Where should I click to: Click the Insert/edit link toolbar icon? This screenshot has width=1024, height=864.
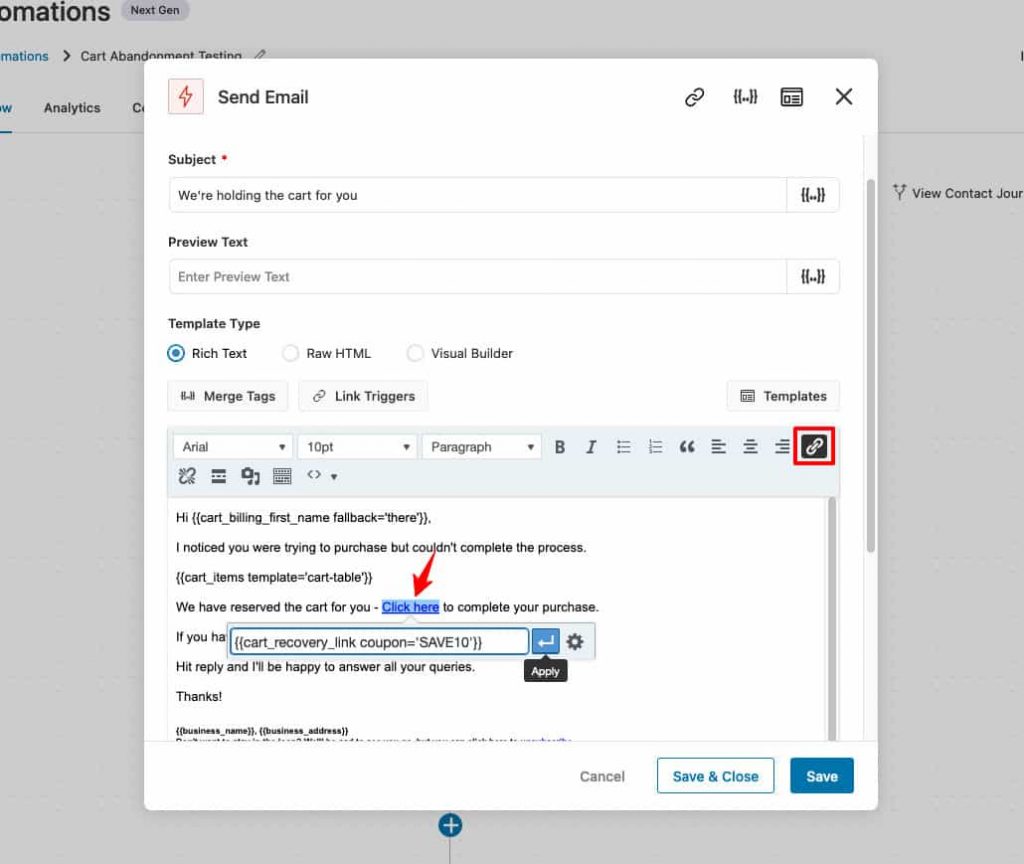(x=814, y=447)
